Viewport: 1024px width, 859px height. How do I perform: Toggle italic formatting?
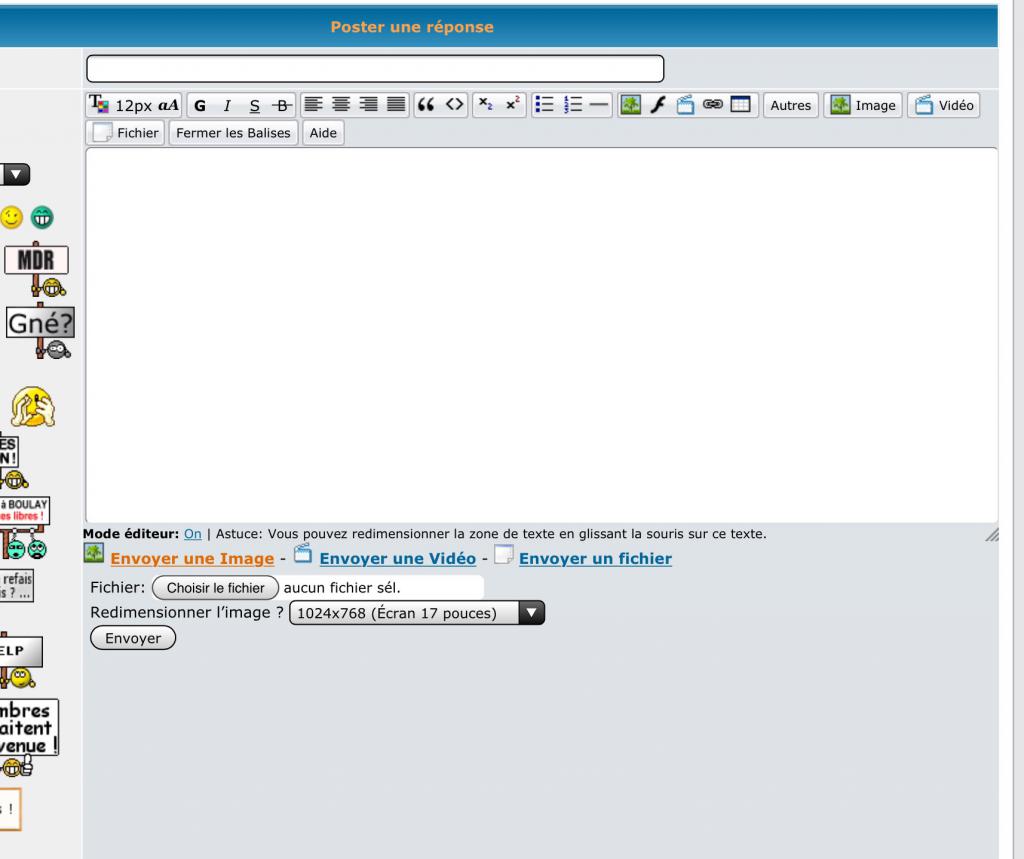coord(227,105)
